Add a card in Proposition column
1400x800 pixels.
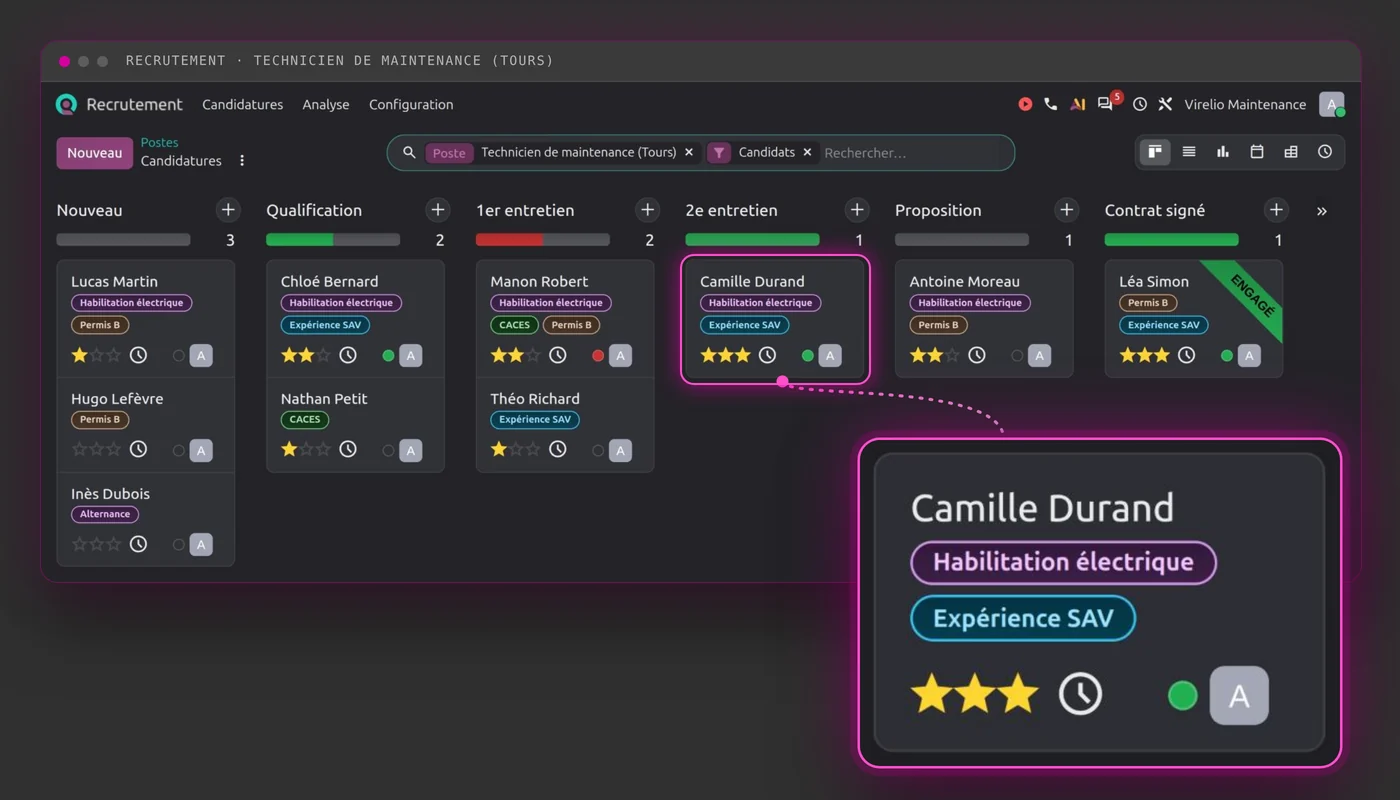(1067, 210)
